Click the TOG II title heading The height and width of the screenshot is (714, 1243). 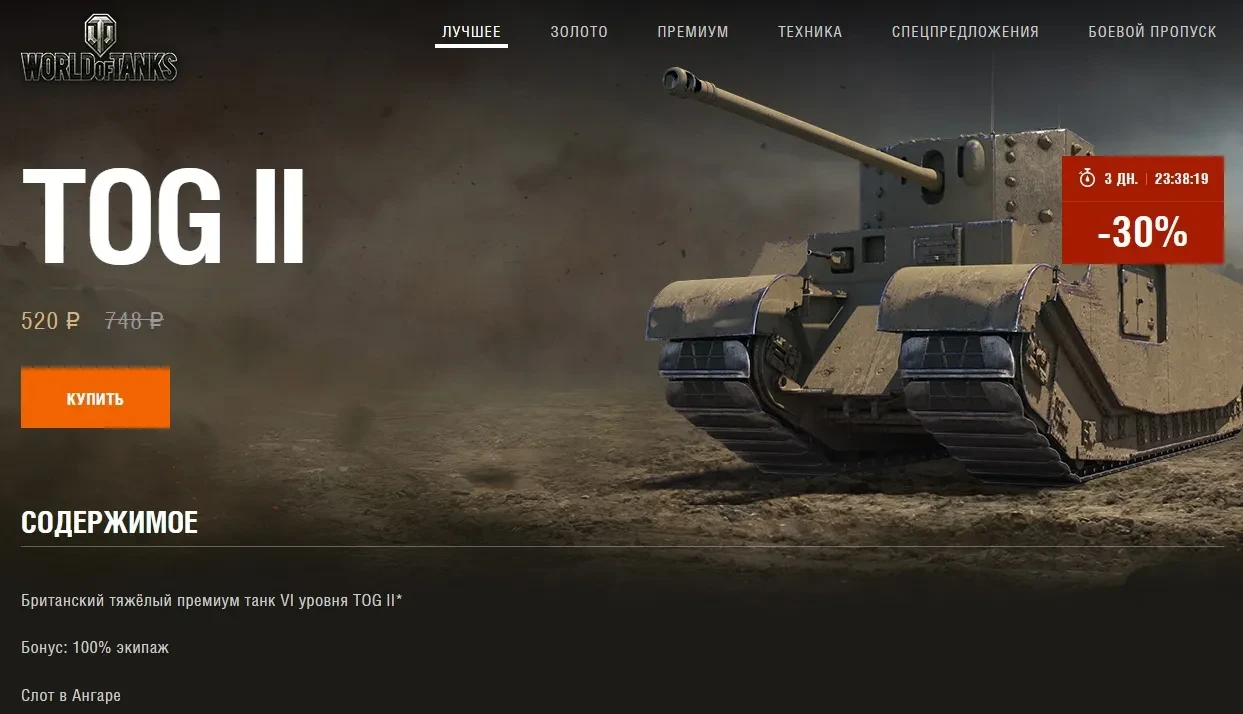163,216
